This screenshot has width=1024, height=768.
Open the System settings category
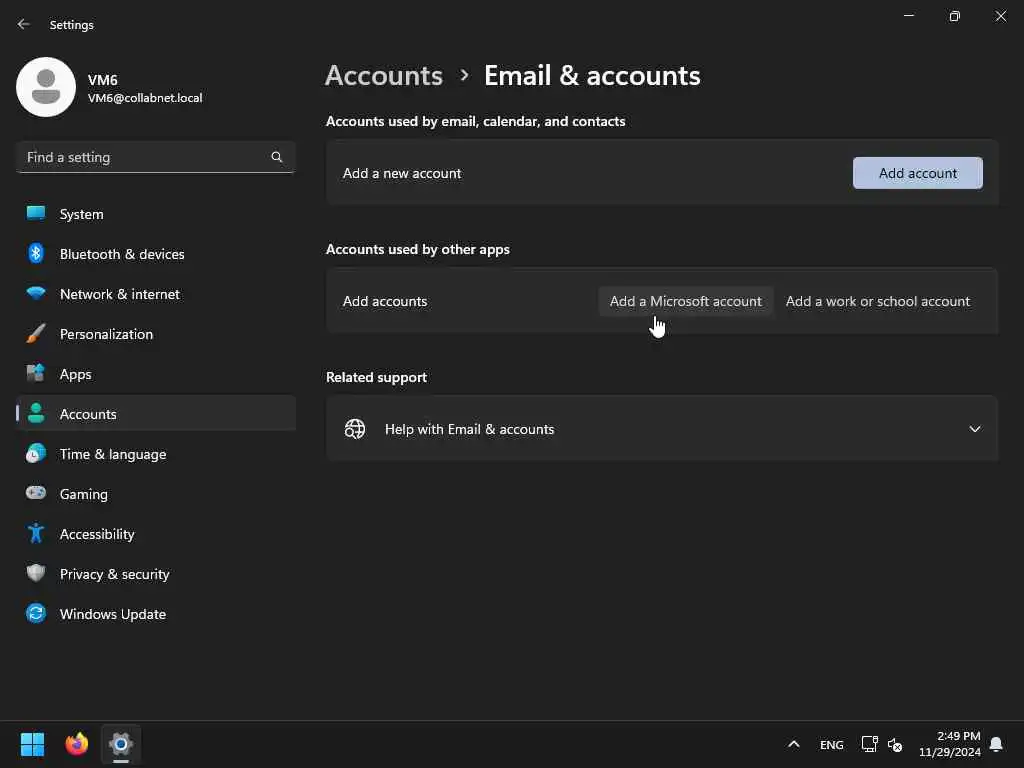point(155,214)
